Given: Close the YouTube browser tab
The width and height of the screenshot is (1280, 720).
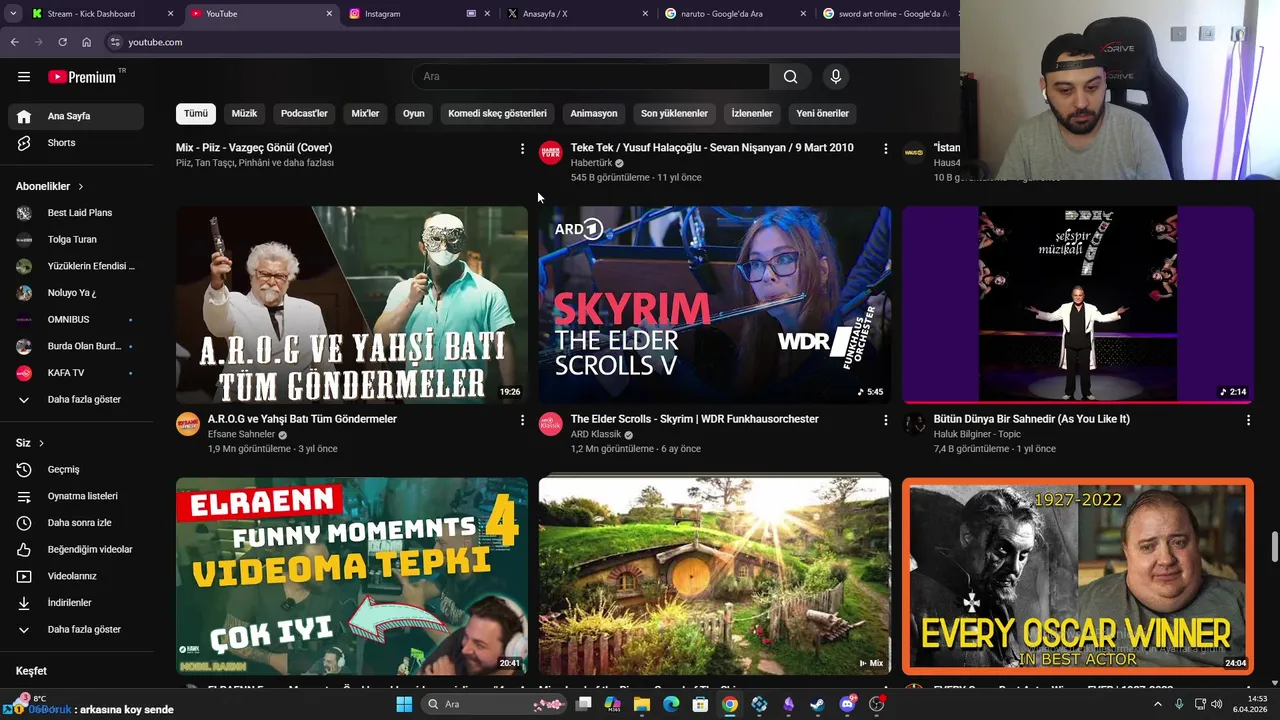Looking at the screenshot, I should click(329, 14).
